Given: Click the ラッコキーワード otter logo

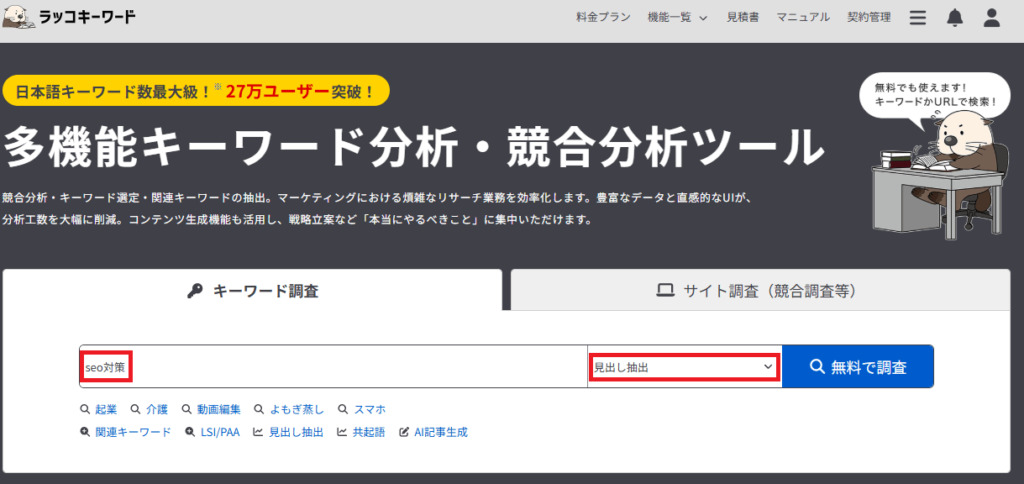Looking at the screenshot, I should 69,18.
